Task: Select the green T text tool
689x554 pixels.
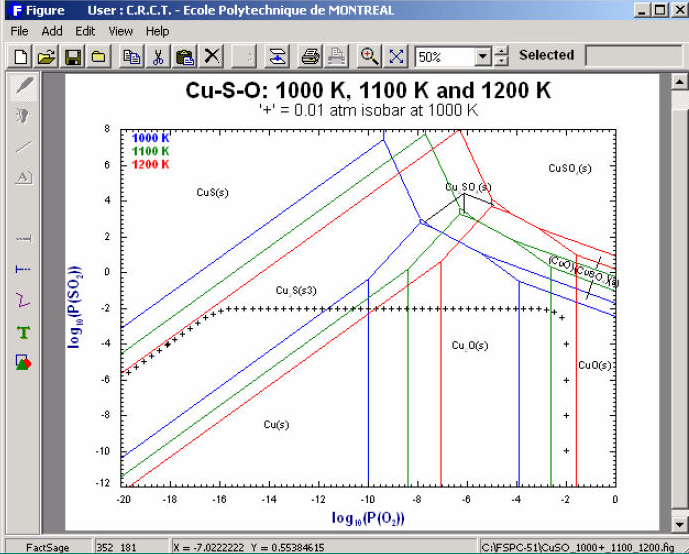Action: tap(24, 333)
